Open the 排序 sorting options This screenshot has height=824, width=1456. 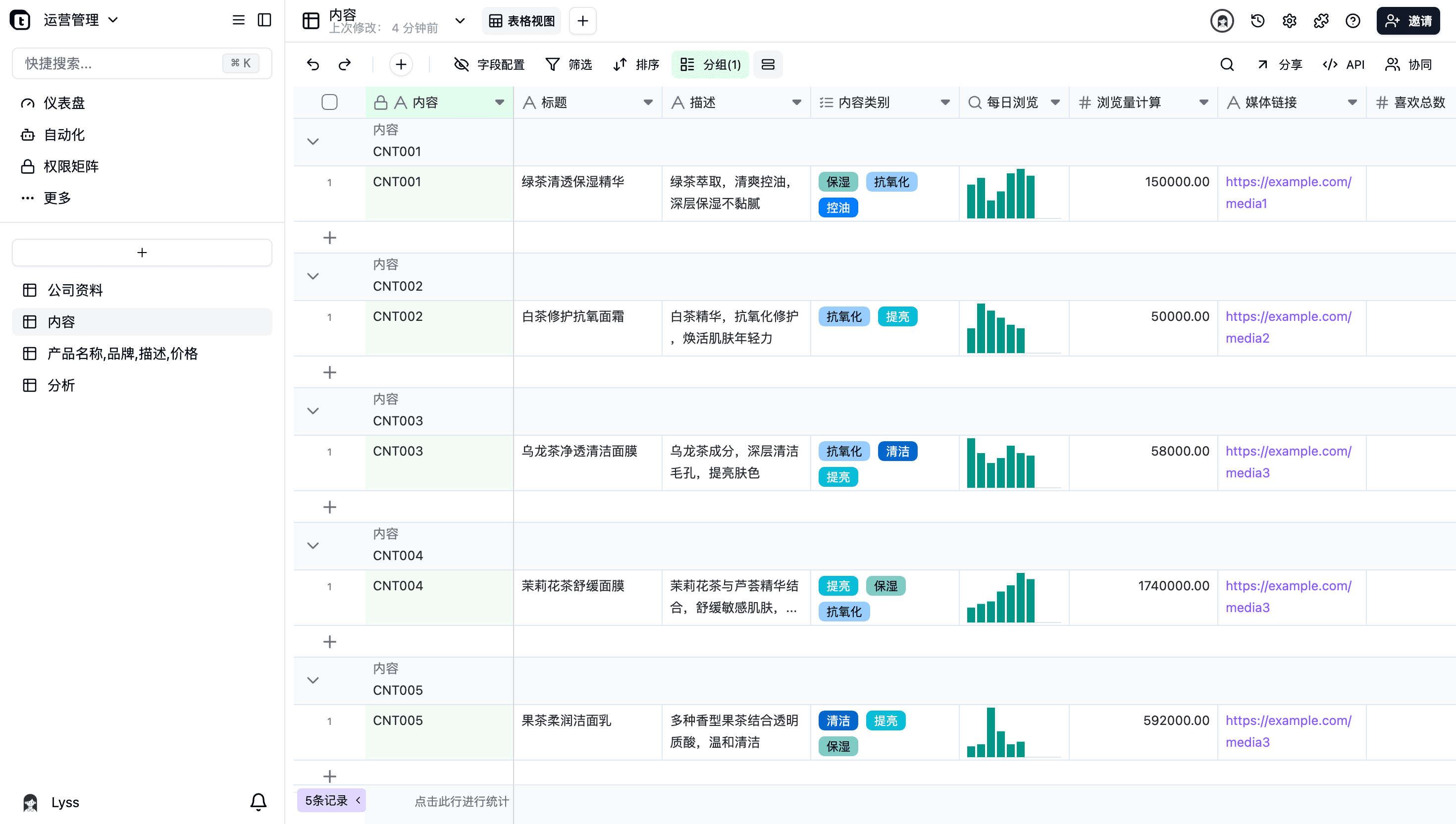point(635,64)
